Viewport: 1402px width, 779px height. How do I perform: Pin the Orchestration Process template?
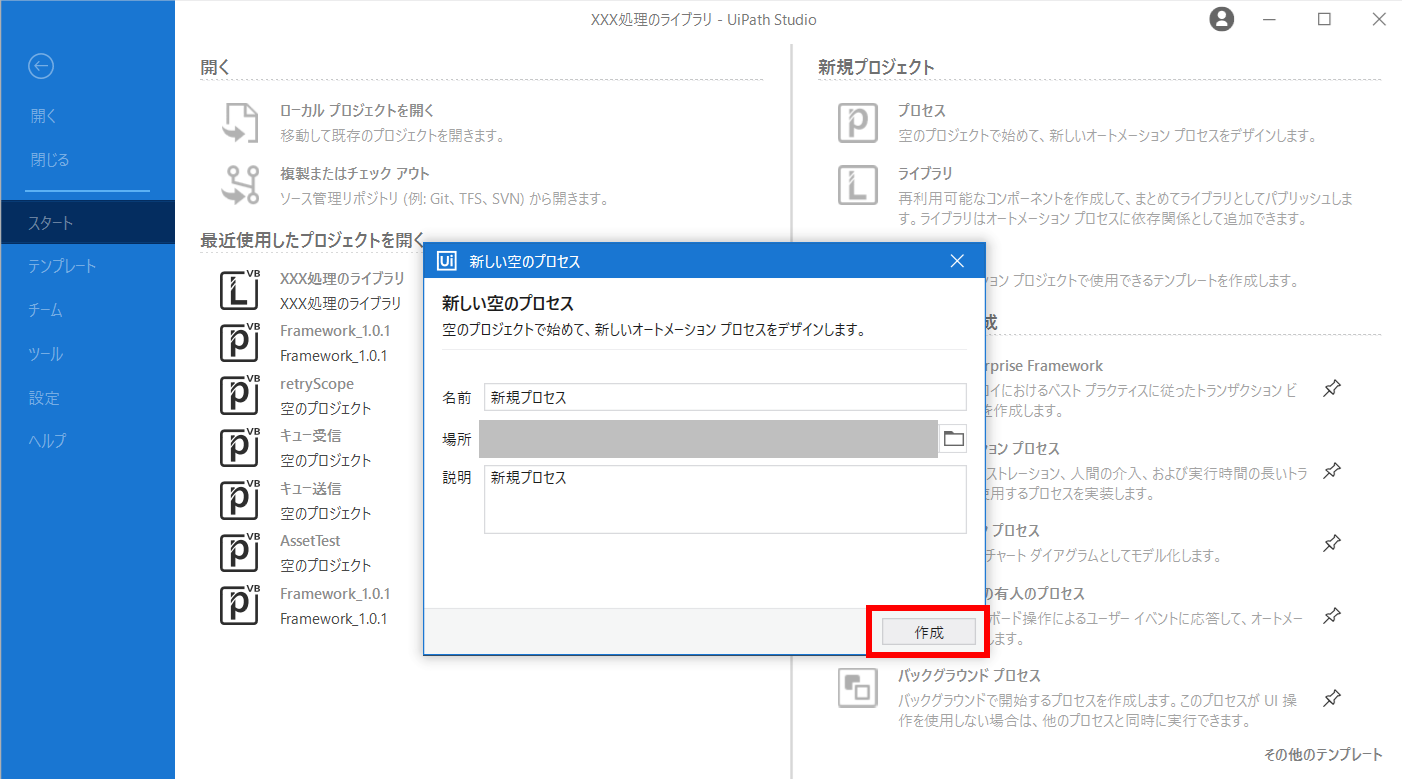click(1332, 470)
